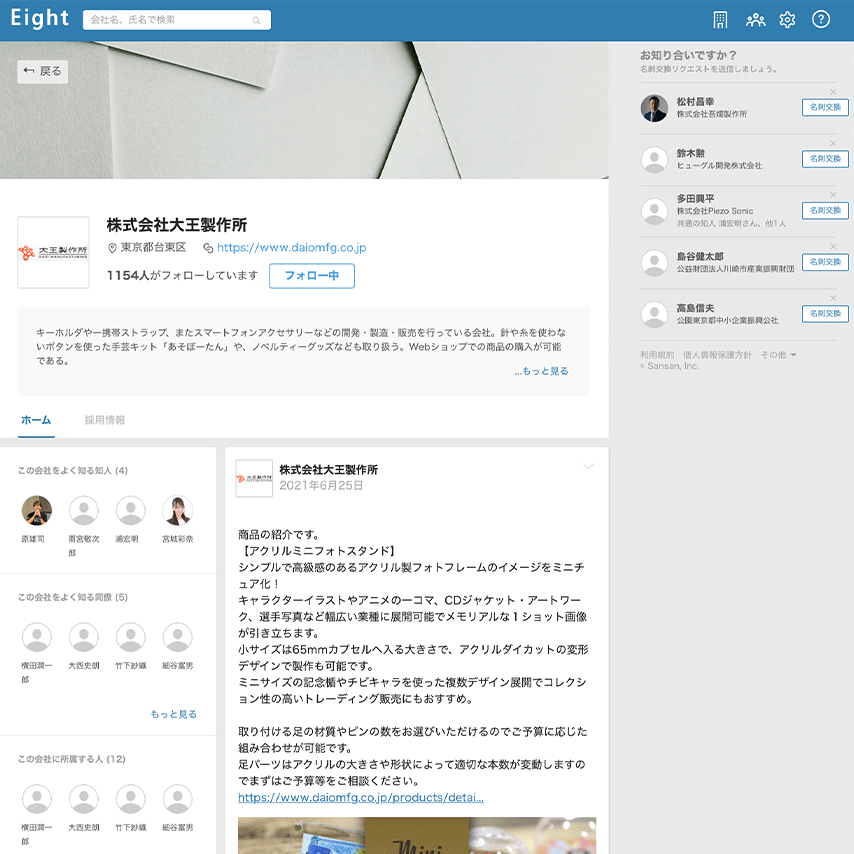Open 横田潤一郎 avatar in 所属する人 section
The width and height of the screenshot is (854, 854).
[36, 799]
